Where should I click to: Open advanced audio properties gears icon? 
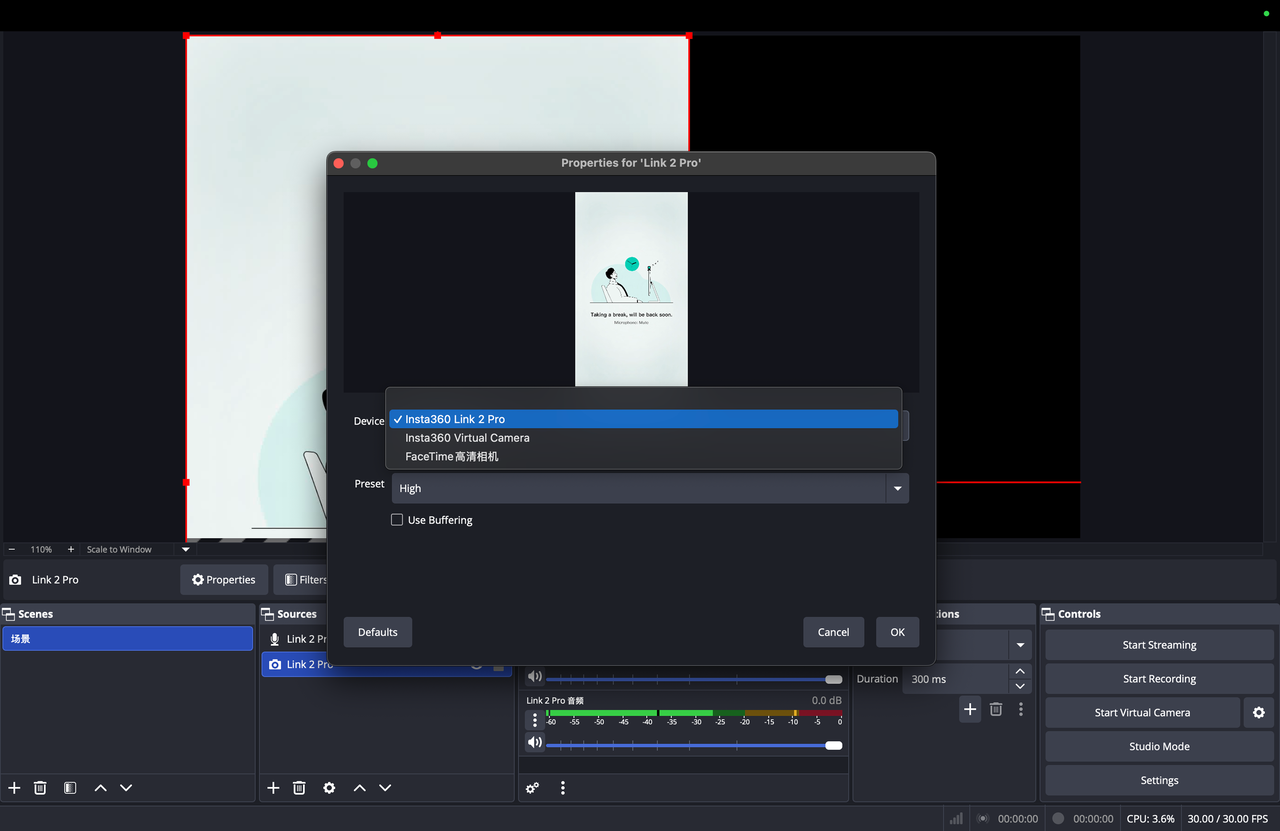pos(533,788)
